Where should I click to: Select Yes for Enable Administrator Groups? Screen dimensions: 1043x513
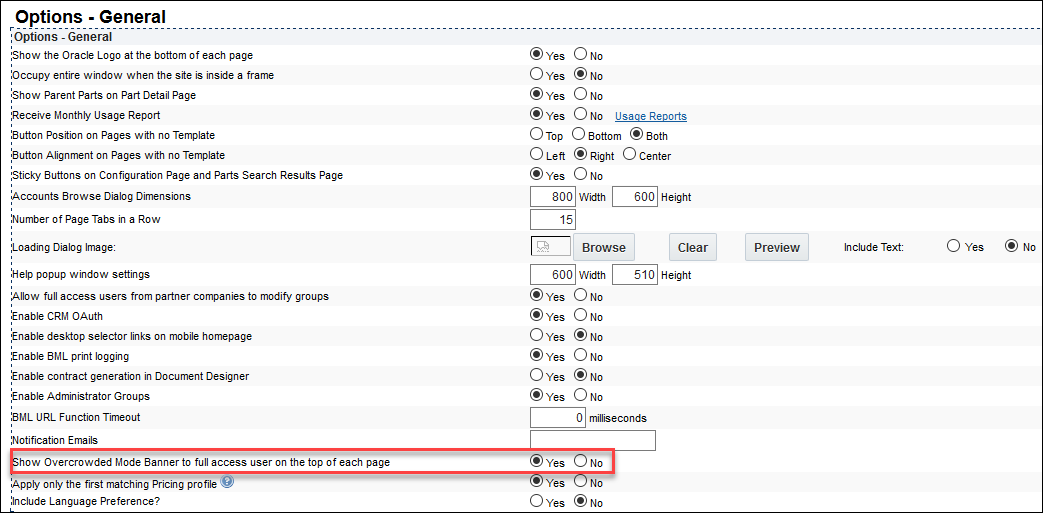(x=535, y=395)
